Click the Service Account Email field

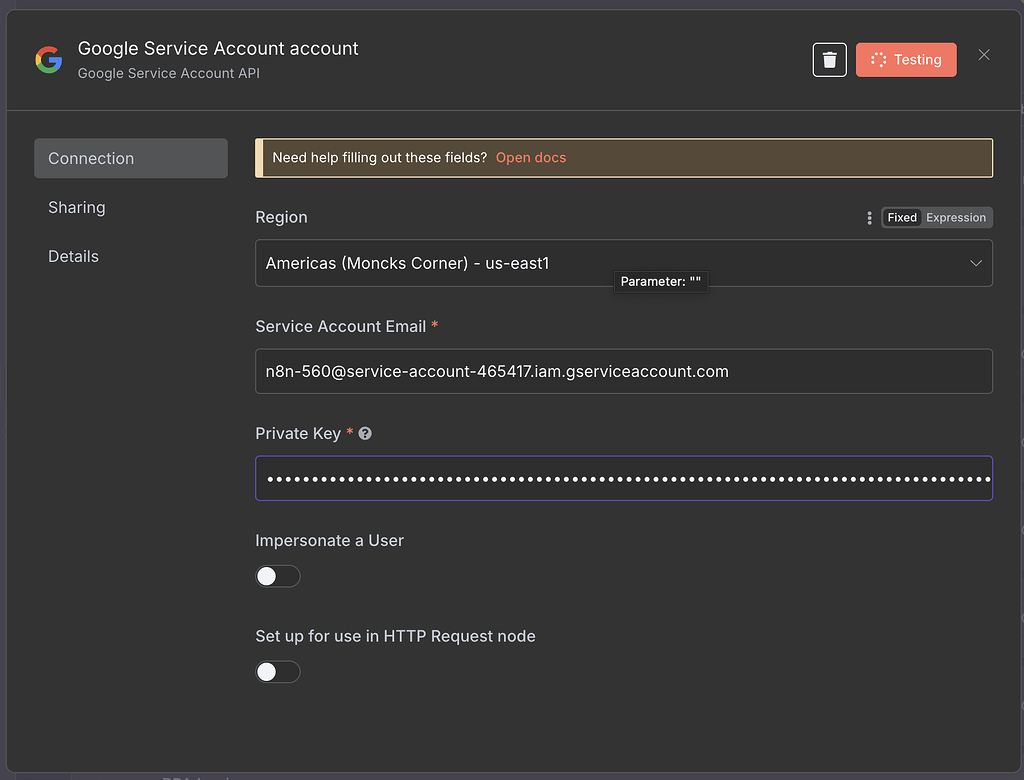[623, 371]
